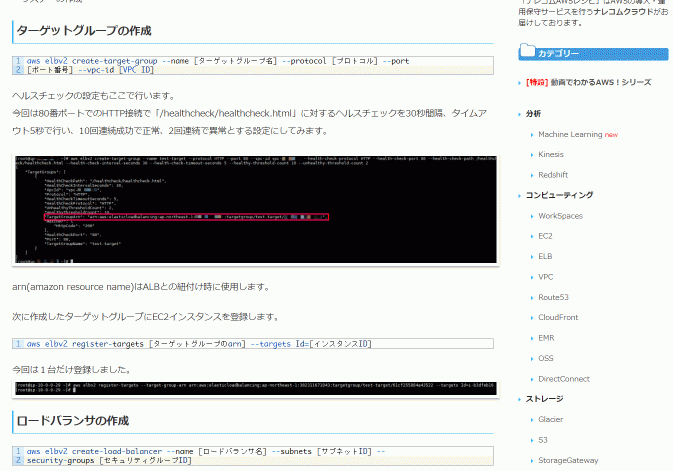673x471 pixels.
Task: Click the カテゴリー folder icon
Action: tap(527, 50)
